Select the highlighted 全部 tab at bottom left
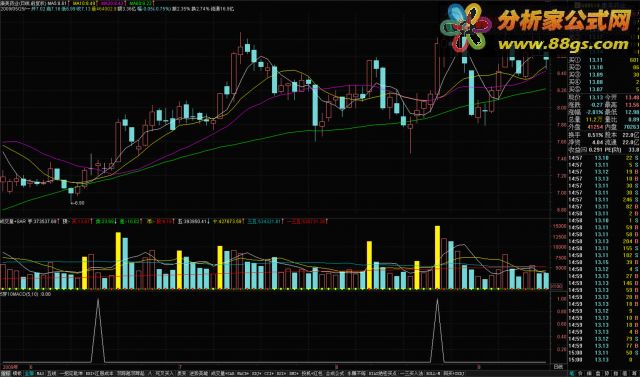Screen dimensions: 640x377 (29, 373)
